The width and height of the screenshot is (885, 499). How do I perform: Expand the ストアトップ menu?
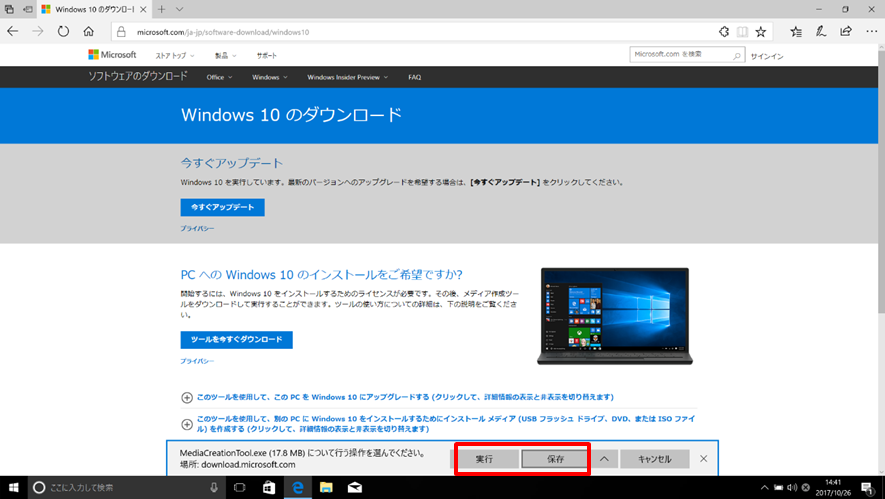pos(174,55)
